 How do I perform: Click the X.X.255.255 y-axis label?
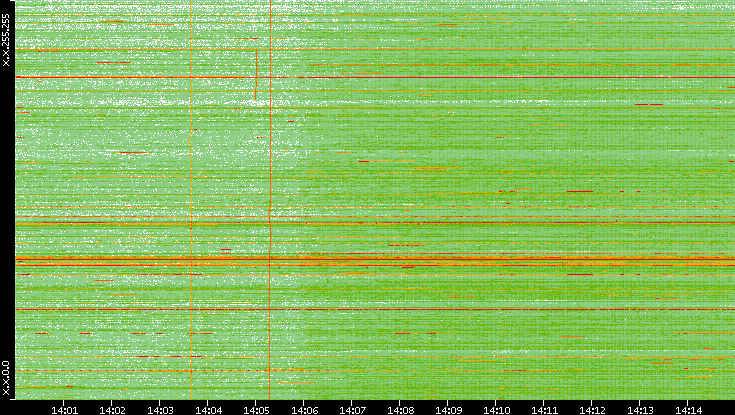(x=7, y=40)
